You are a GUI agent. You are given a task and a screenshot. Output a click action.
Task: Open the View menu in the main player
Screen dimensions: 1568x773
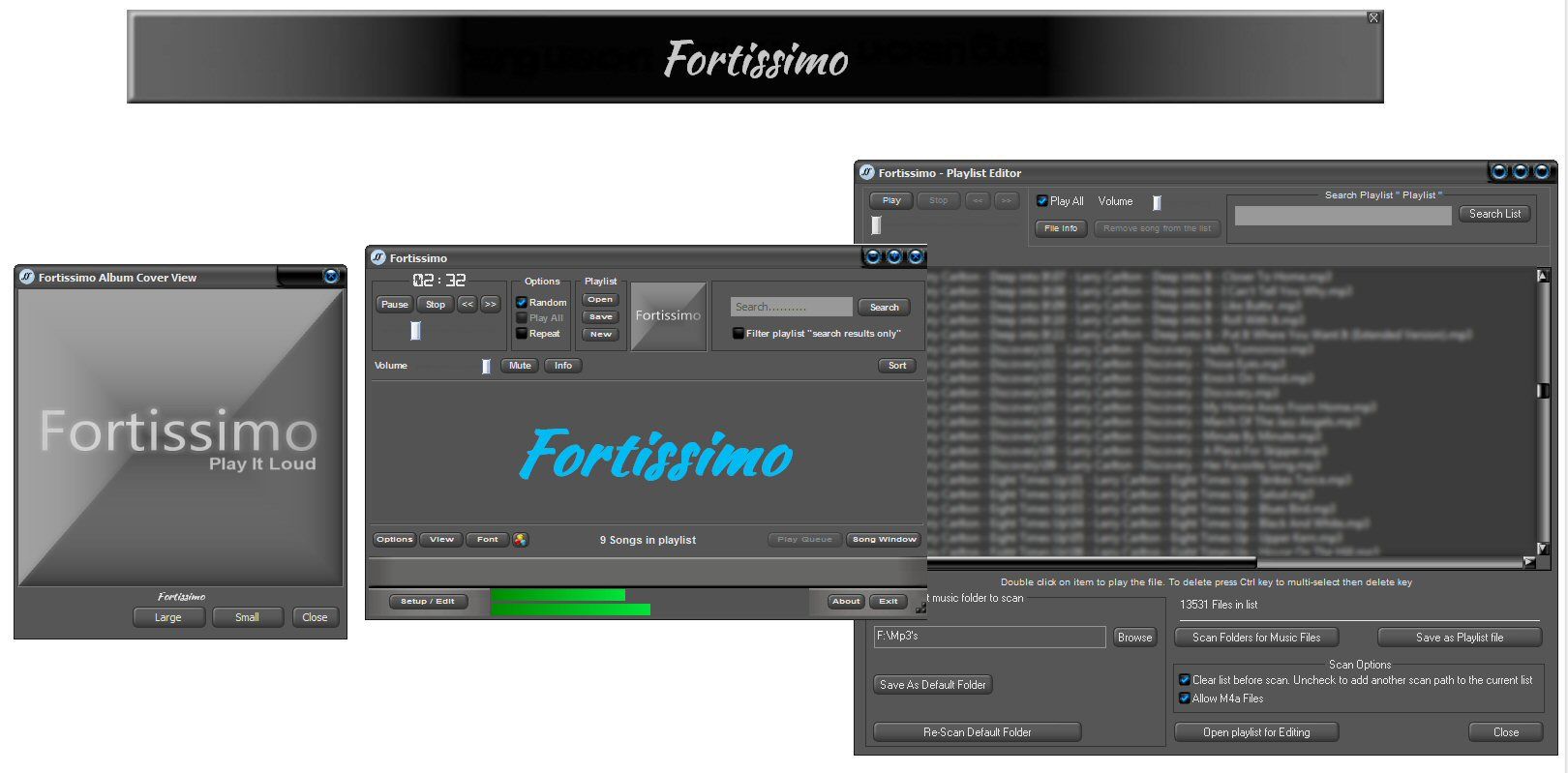pos(441,540)
